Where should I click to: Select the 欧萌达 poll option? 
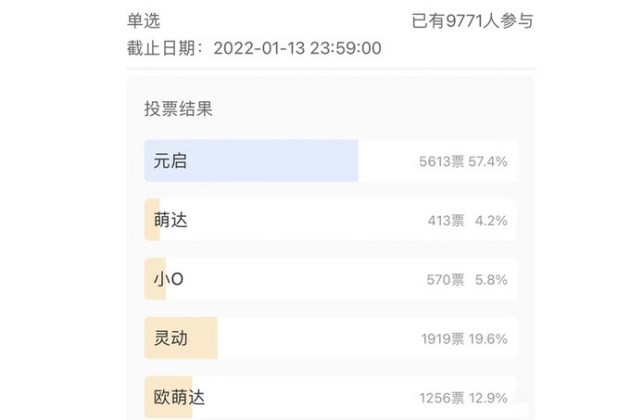(330, 397)
